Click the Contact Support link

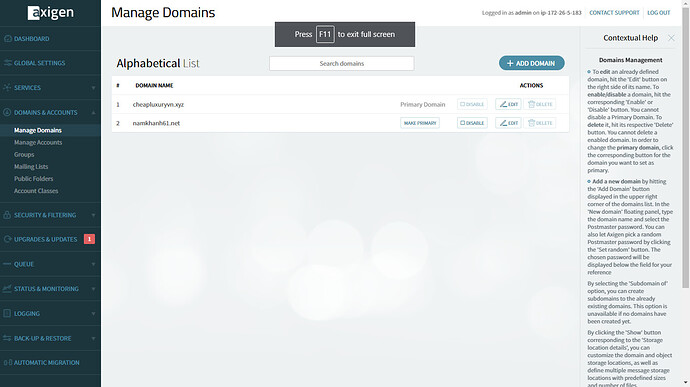[614, 13]
